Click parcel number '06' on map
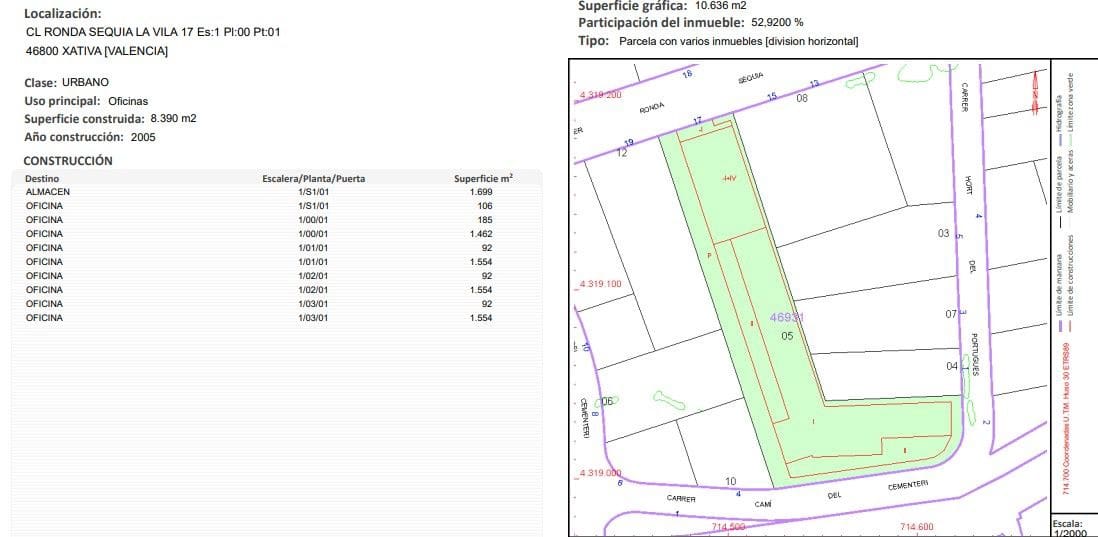 (607, 401)
